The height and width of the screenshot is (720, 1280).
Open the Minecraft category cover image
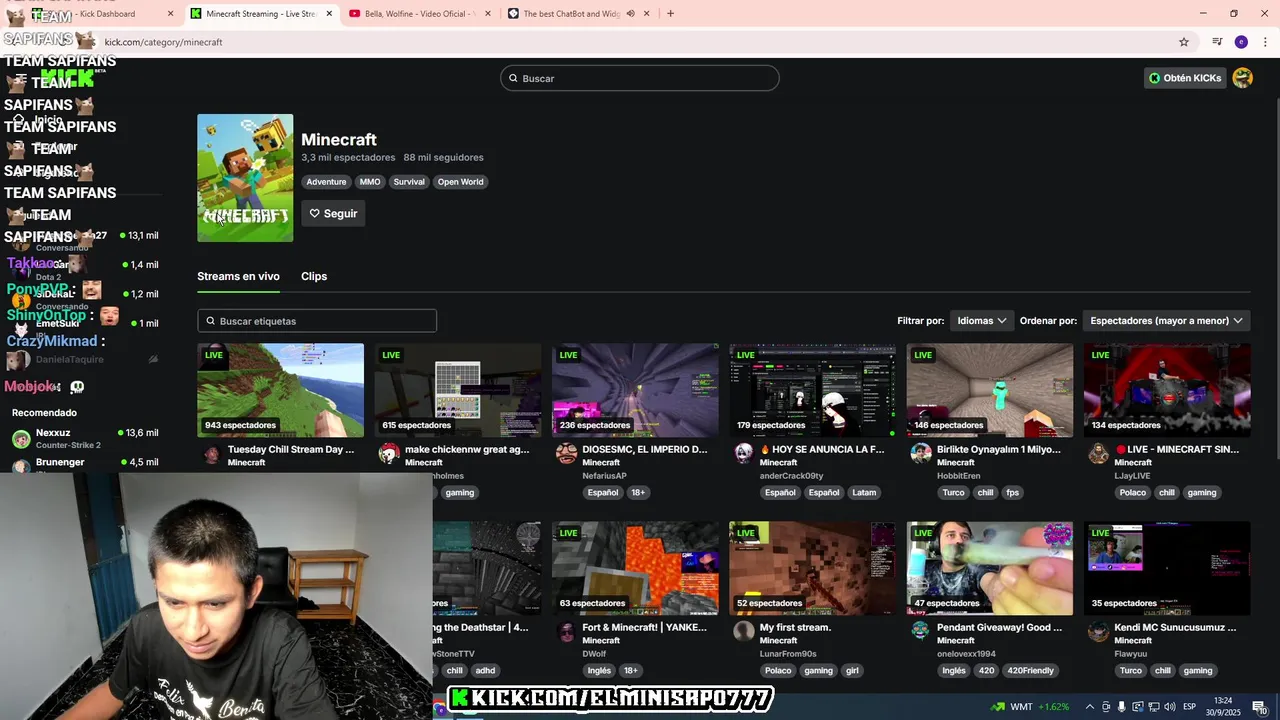tap(245, 178)
